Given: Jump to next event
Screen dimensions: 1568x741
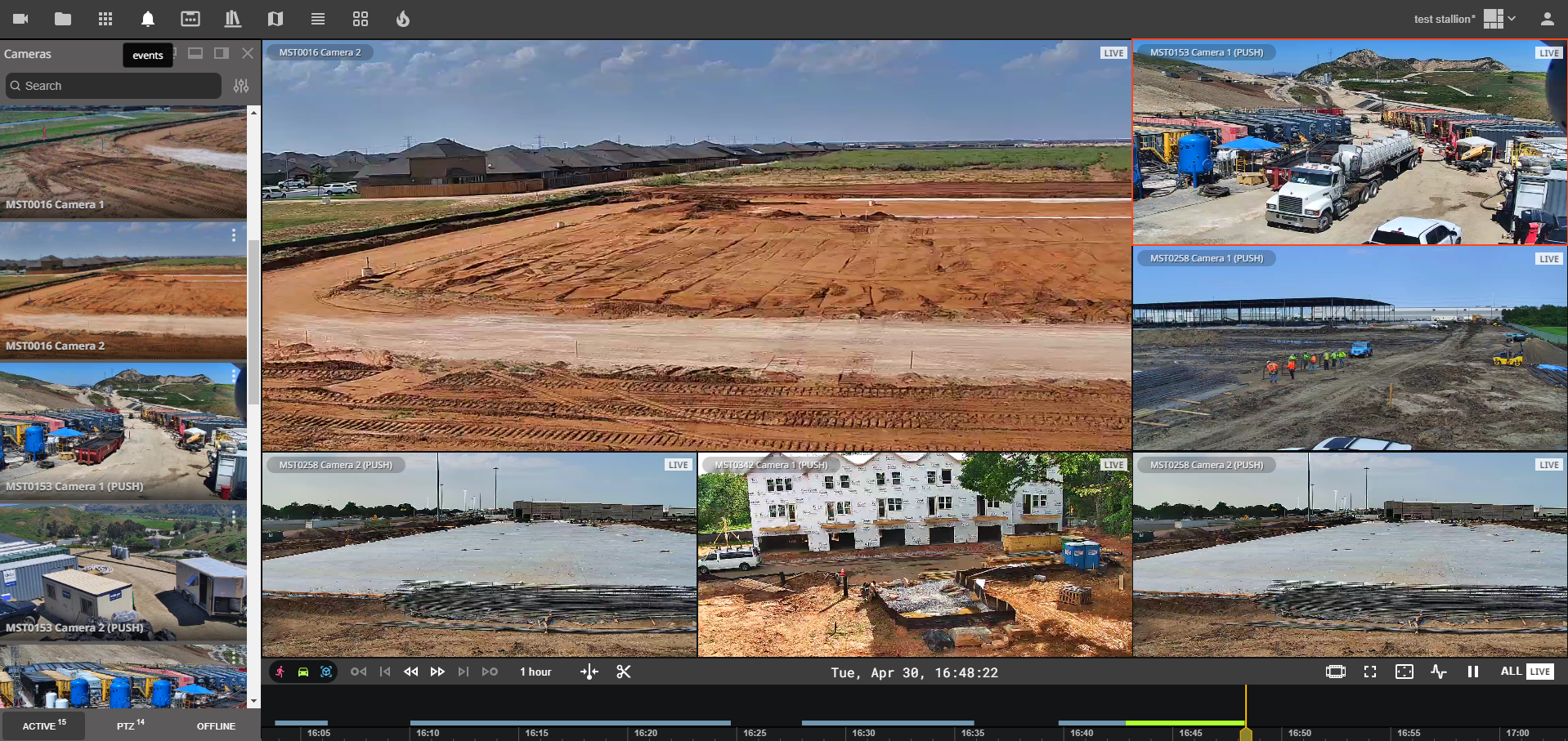Looking at the screenshot, I should (x=490, y=672).
